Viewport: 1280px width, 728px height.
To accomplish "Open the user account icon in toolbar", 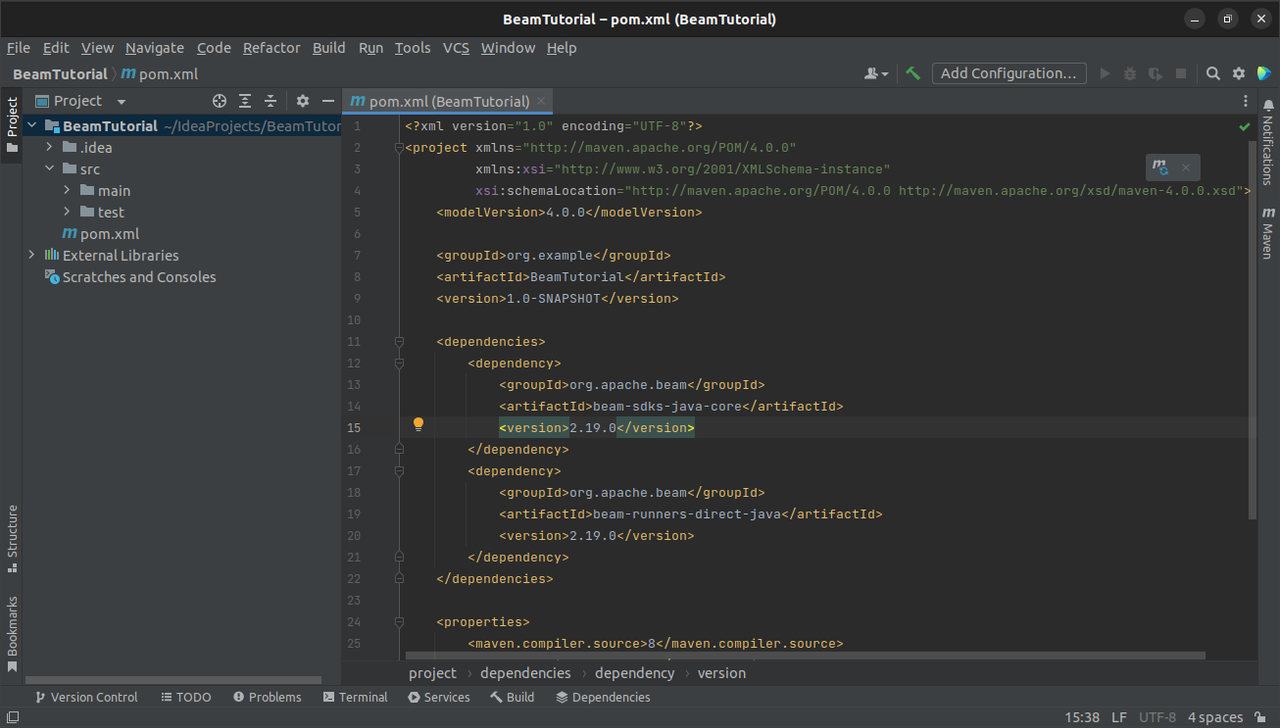I will pyautogui.click(x=876, y=73).
